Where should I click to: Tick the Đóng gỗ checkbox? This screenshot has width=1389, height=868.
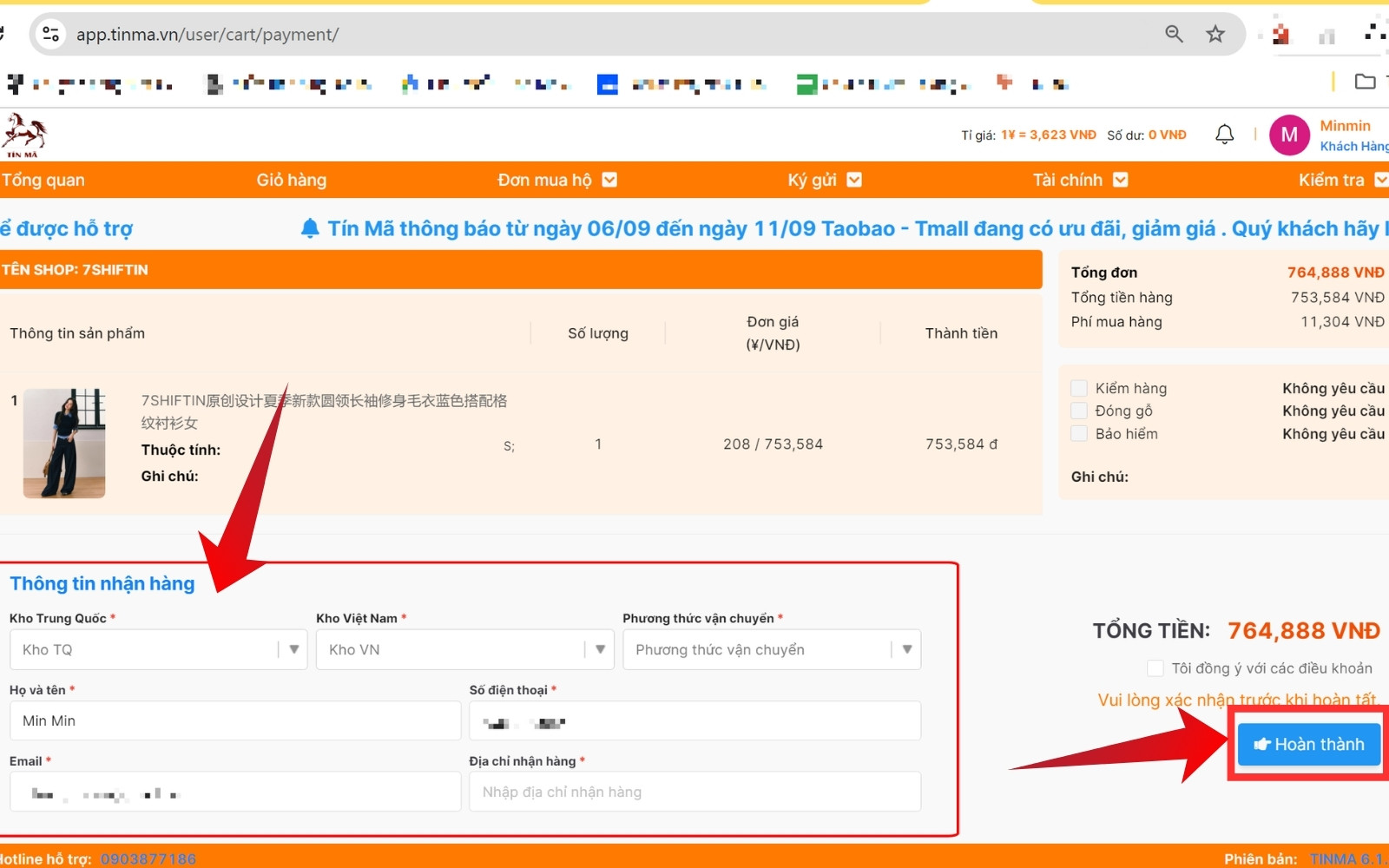(1079, 411)
